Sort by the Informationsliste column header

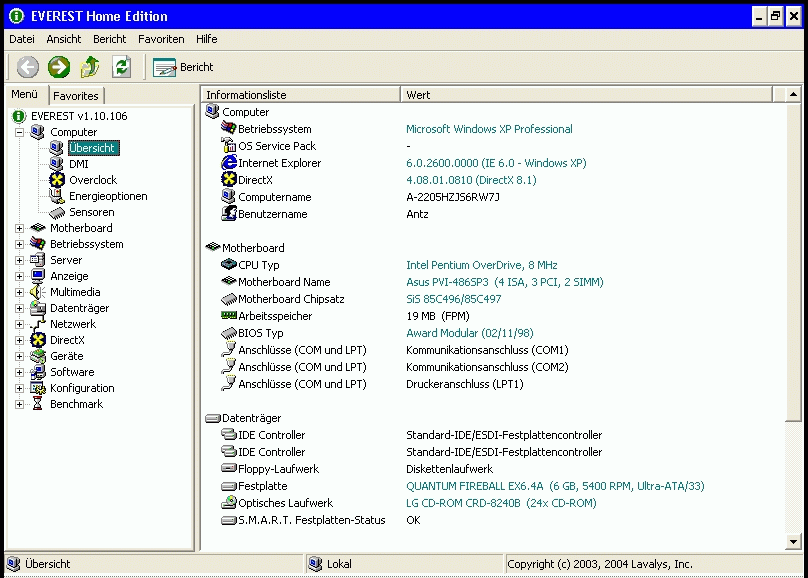tap(301, 95)
